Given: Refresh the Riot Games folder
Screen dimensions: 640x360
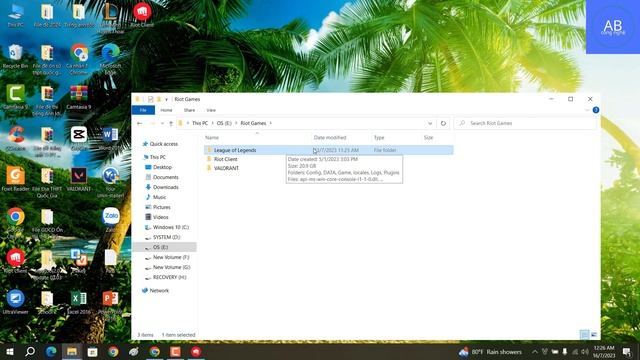Looking at the screenshot, I should coord(443,123).
